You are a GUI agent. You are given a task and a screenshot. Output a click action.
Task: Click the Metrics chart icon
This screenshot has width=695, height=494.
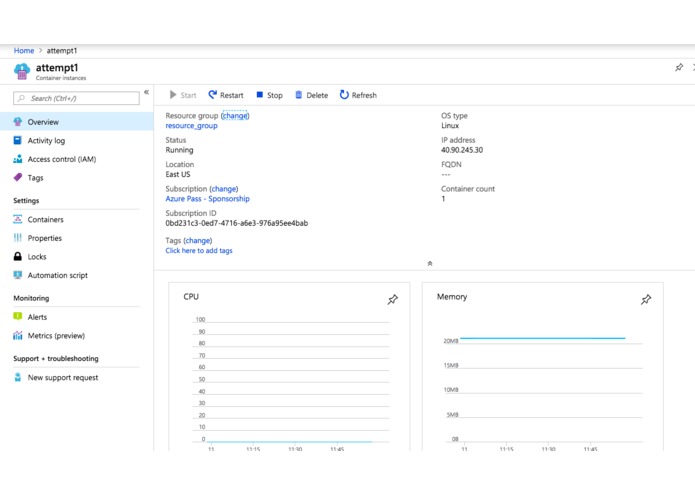tap(18, 335)
